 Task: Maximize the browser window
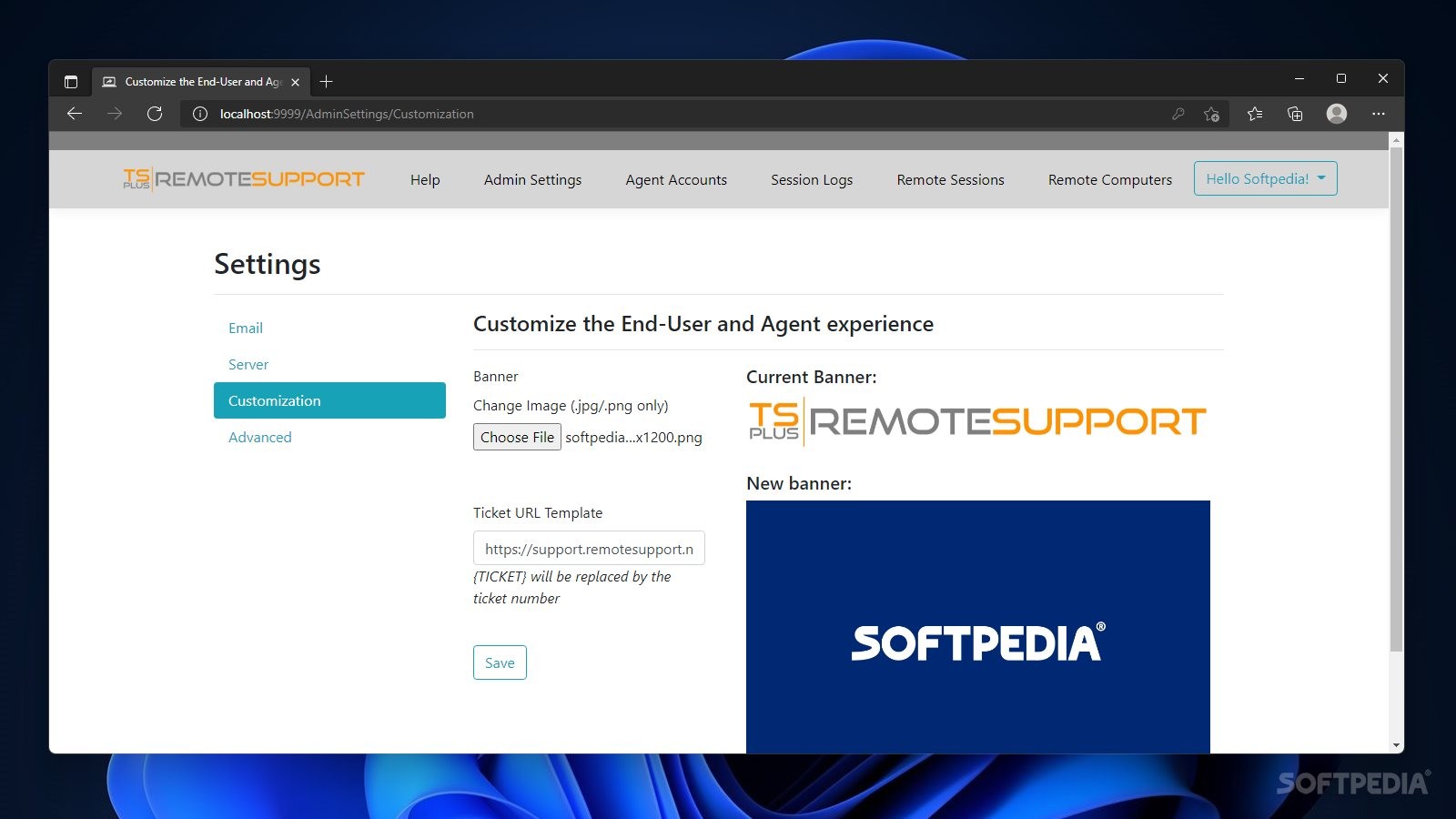(x=1341, y=79)
